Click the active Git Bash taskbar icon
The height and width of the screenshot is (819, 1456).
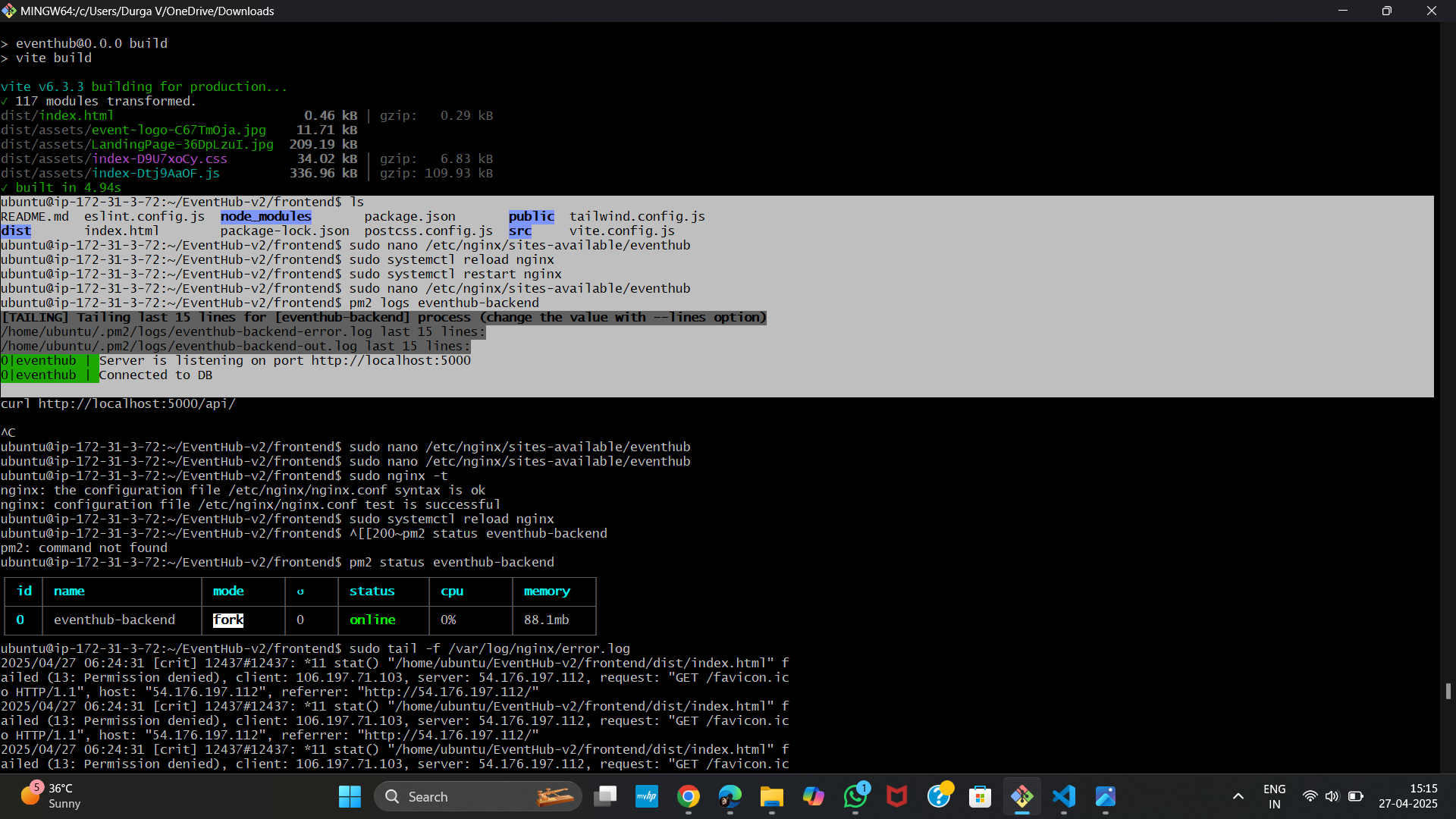point(1022,796)
